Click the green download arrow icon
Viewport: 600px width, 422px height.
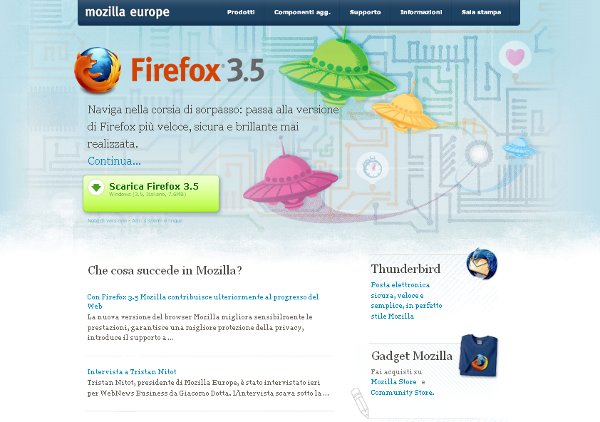pyautogui.click(x=96, y=187)
